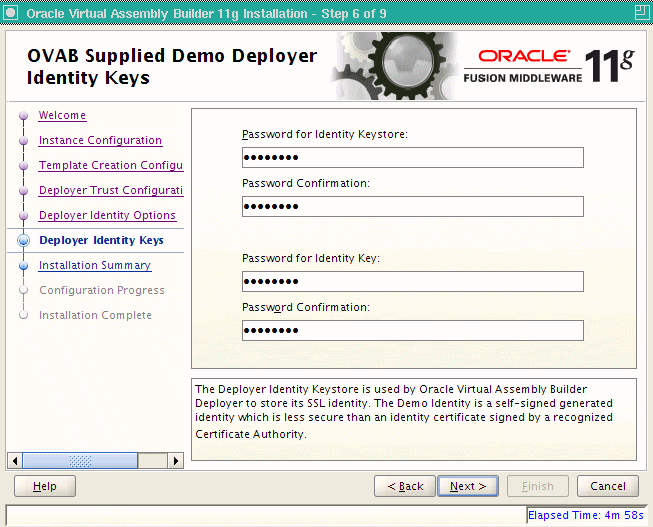Click the Deployer Identity Keys active step bullet
The image size is (653, 527).
coord(24,240)
